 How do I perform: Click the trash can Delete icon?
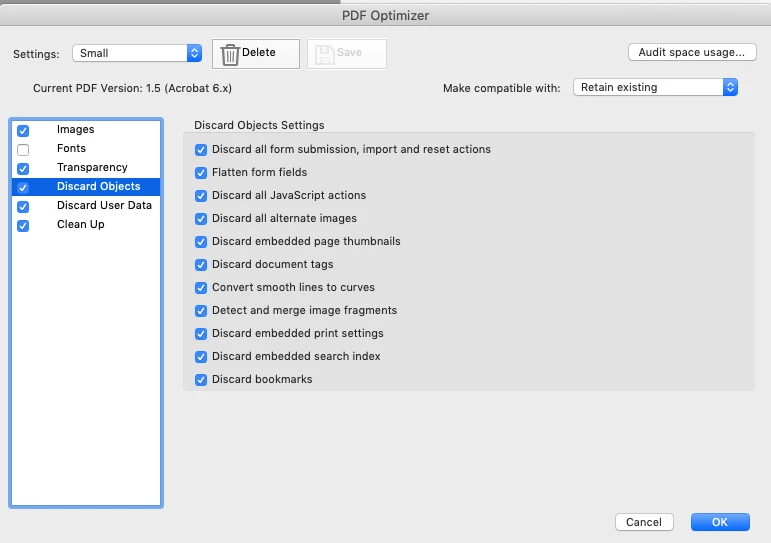click(x=230, y=54)
